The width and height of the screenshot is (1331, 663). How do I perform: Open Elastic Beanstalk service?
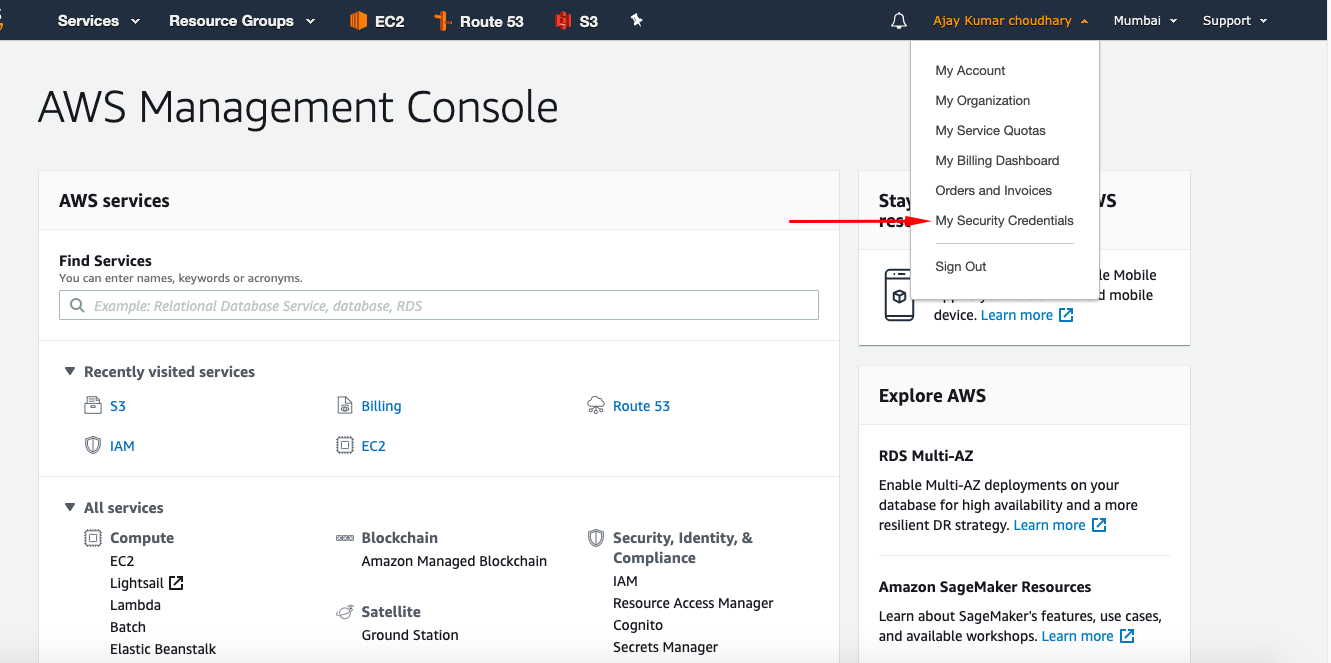click(163, 649)
